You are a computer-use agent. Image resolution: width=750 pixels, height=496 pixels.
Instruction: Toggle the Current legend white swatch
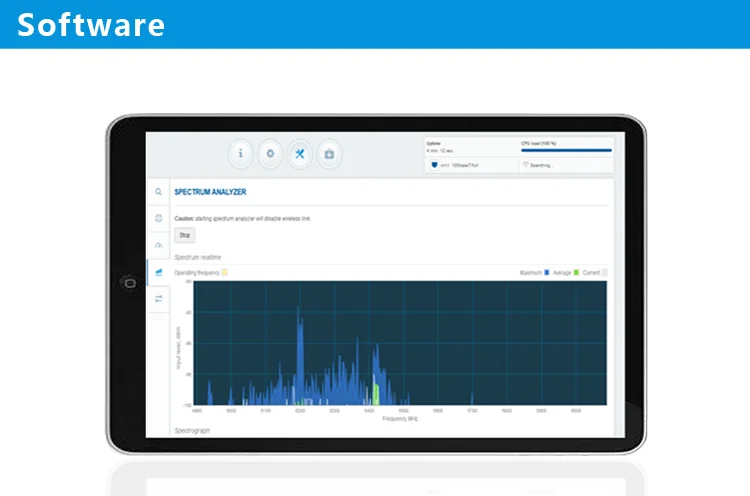(603, 272)
